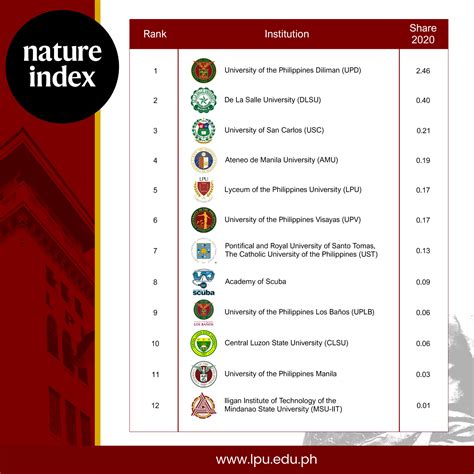Select text Ateneo de Manila University (AMU)
The width and height of the screenshot is (474, 474).
[281, 160]
